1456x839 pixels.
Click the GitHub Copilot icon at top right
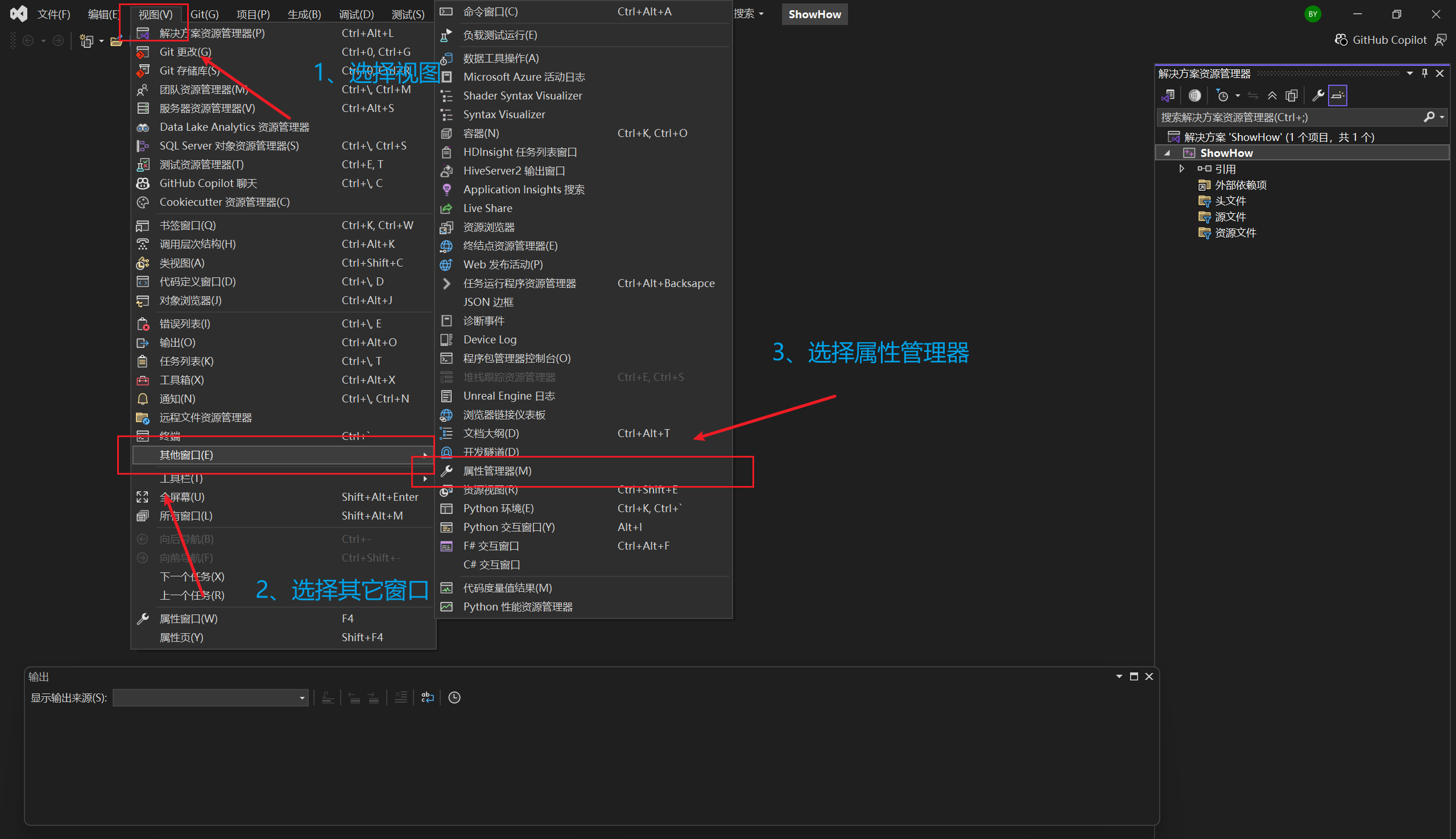click(1341, 40)
